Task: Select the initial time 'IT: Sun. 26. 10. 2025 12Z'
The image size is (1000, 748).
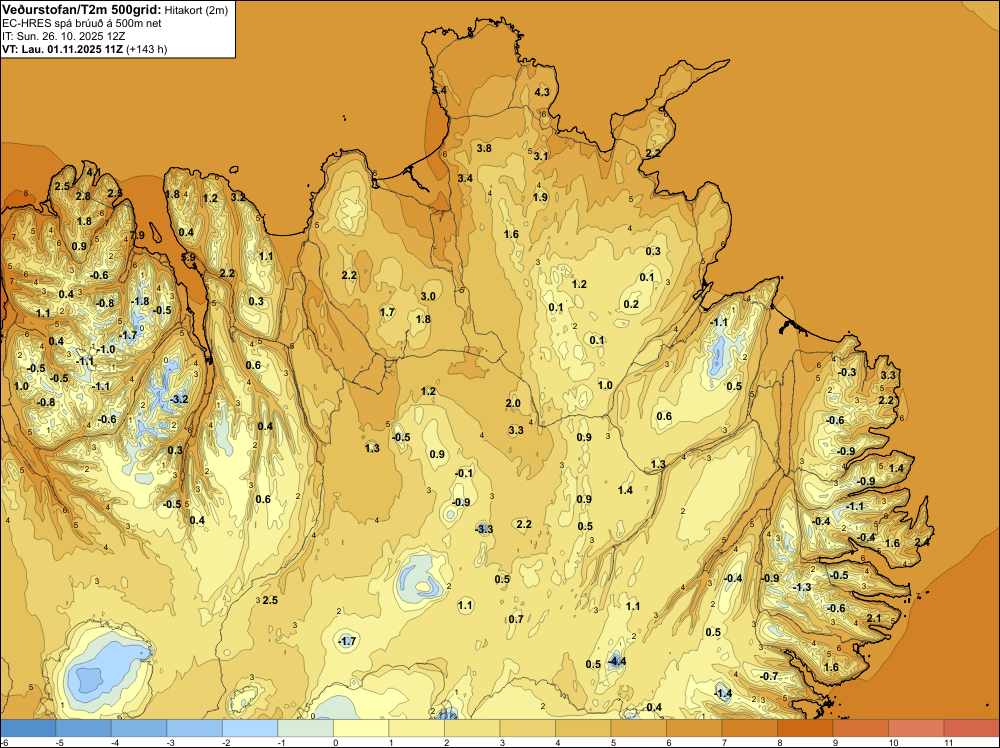Action: pyautogui.click(x=64, y=36)
